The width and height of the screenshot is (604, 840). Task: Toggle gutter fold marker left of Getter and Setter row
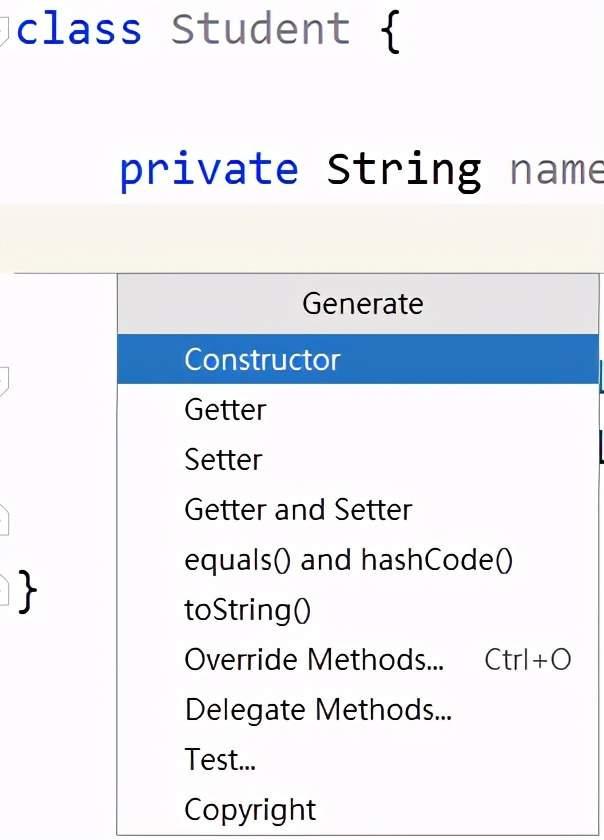(x=3, y=520)
